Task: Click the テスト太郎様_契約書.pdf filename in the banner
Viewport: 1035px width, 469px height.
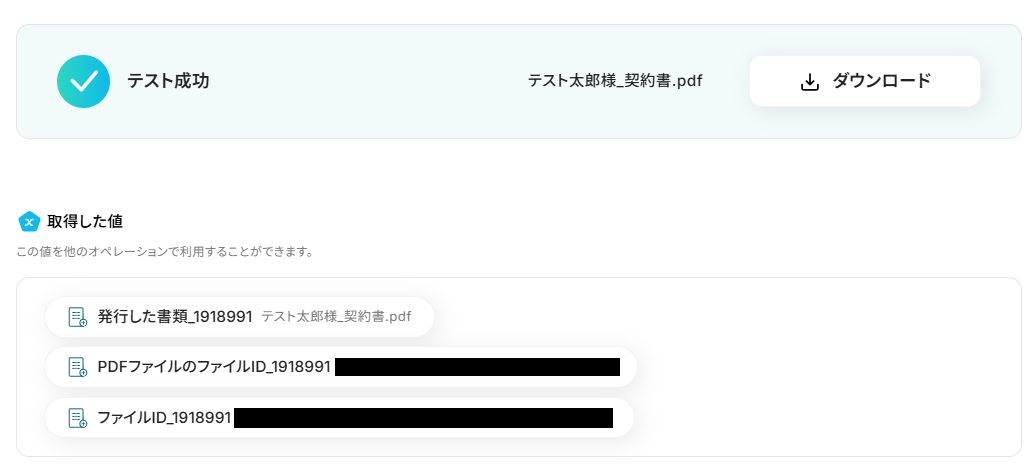Action: coord(615,81)
